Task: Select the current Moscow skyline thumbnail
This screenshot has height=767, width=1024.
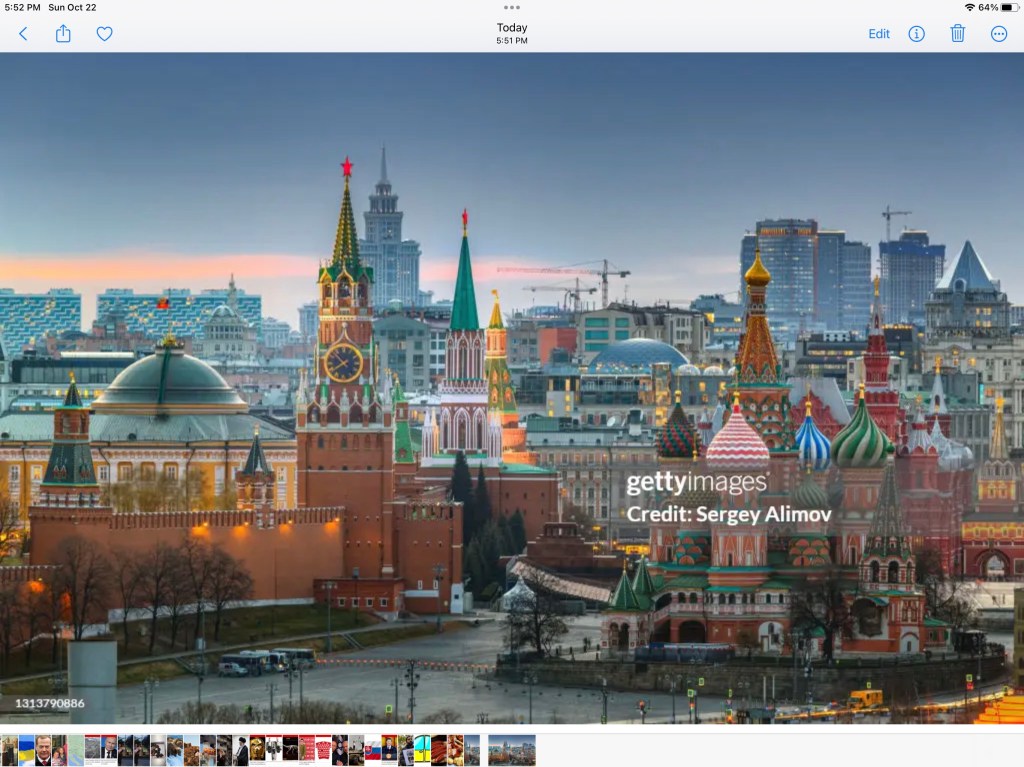Action: 511,750
